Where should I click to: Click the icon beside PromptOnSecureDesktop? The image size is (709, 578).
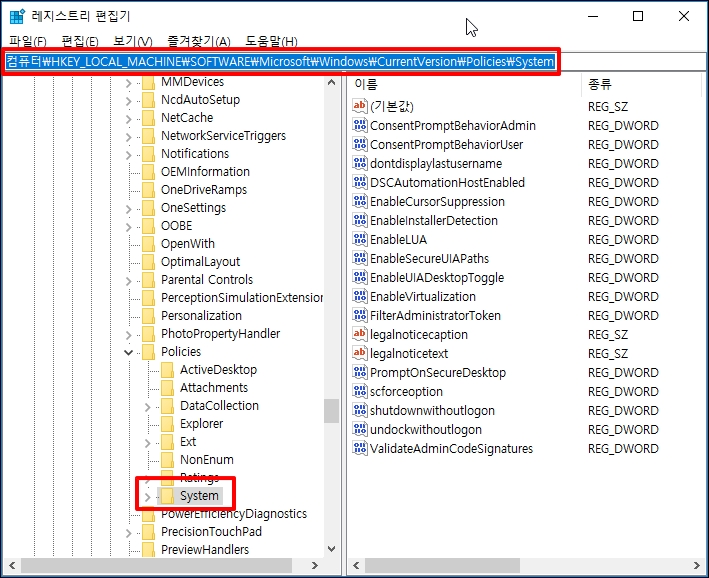(360, 372)
